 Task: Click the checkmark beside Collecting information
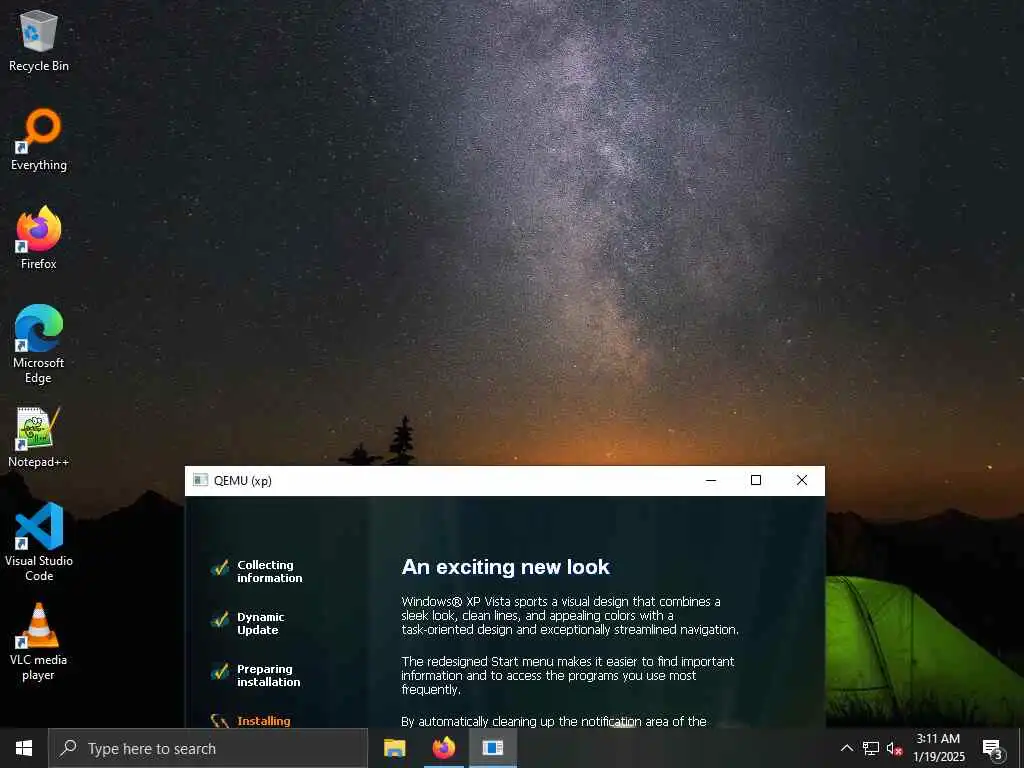pos(220,567)
